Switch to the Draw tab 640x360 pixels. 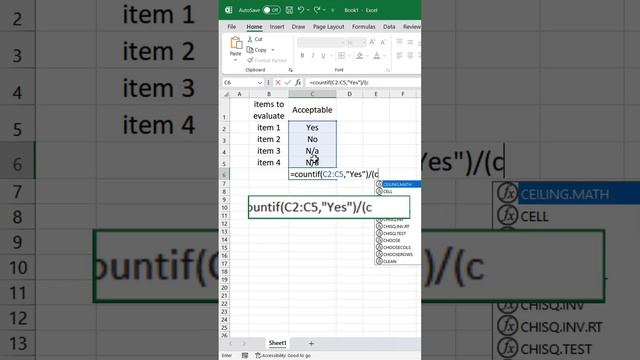pos(298,27)
